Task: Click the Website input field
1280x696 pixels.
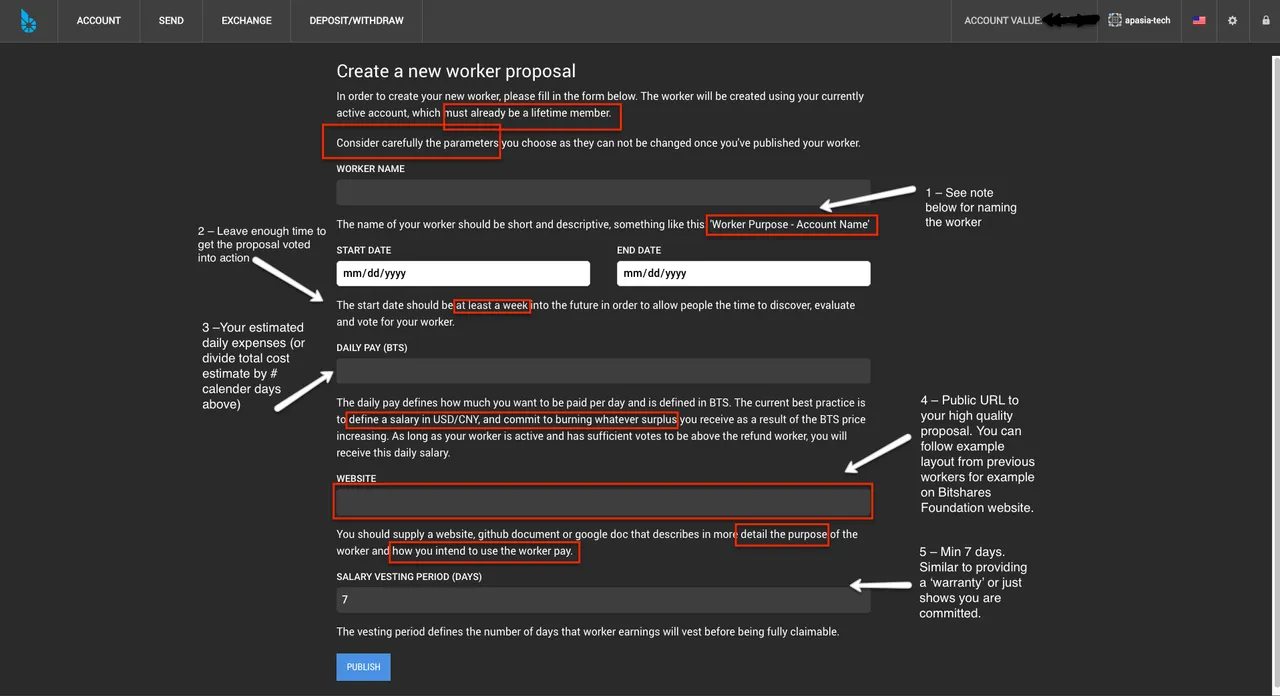Action: click(603, 501)
